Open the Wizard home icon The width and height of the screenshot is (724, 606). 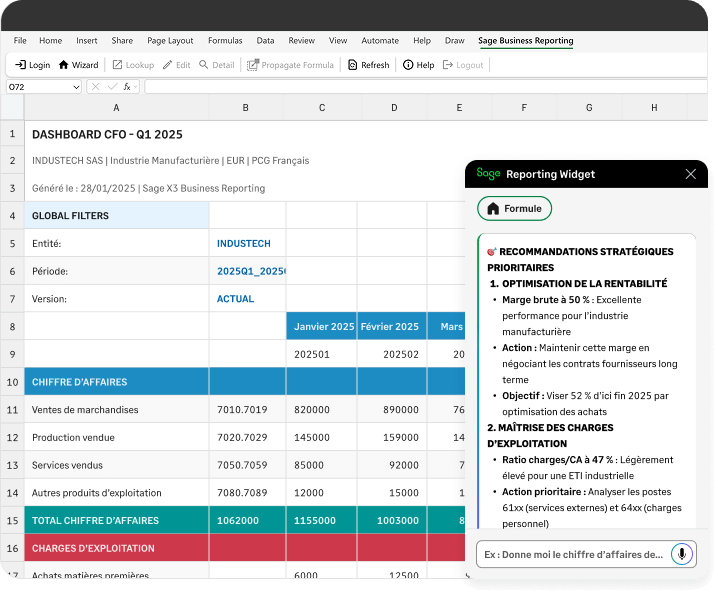pos(63,65)
